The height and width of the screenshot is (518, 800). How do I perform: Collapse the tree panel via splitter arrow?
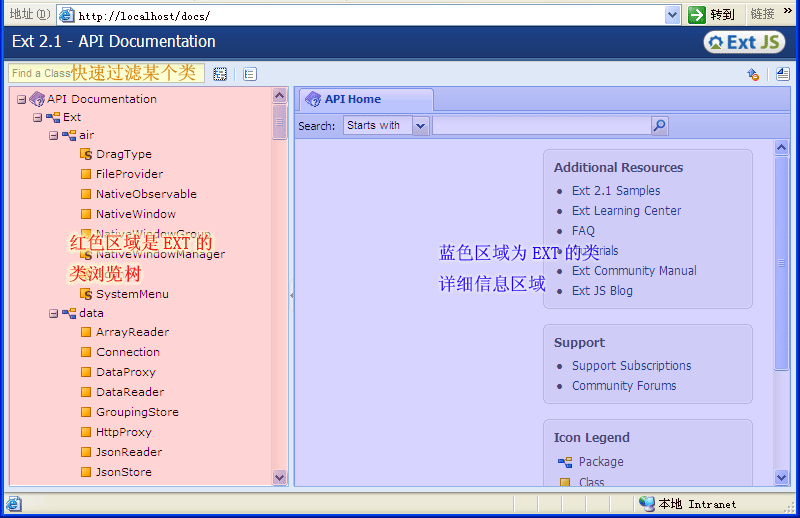[x=291, y=295]
